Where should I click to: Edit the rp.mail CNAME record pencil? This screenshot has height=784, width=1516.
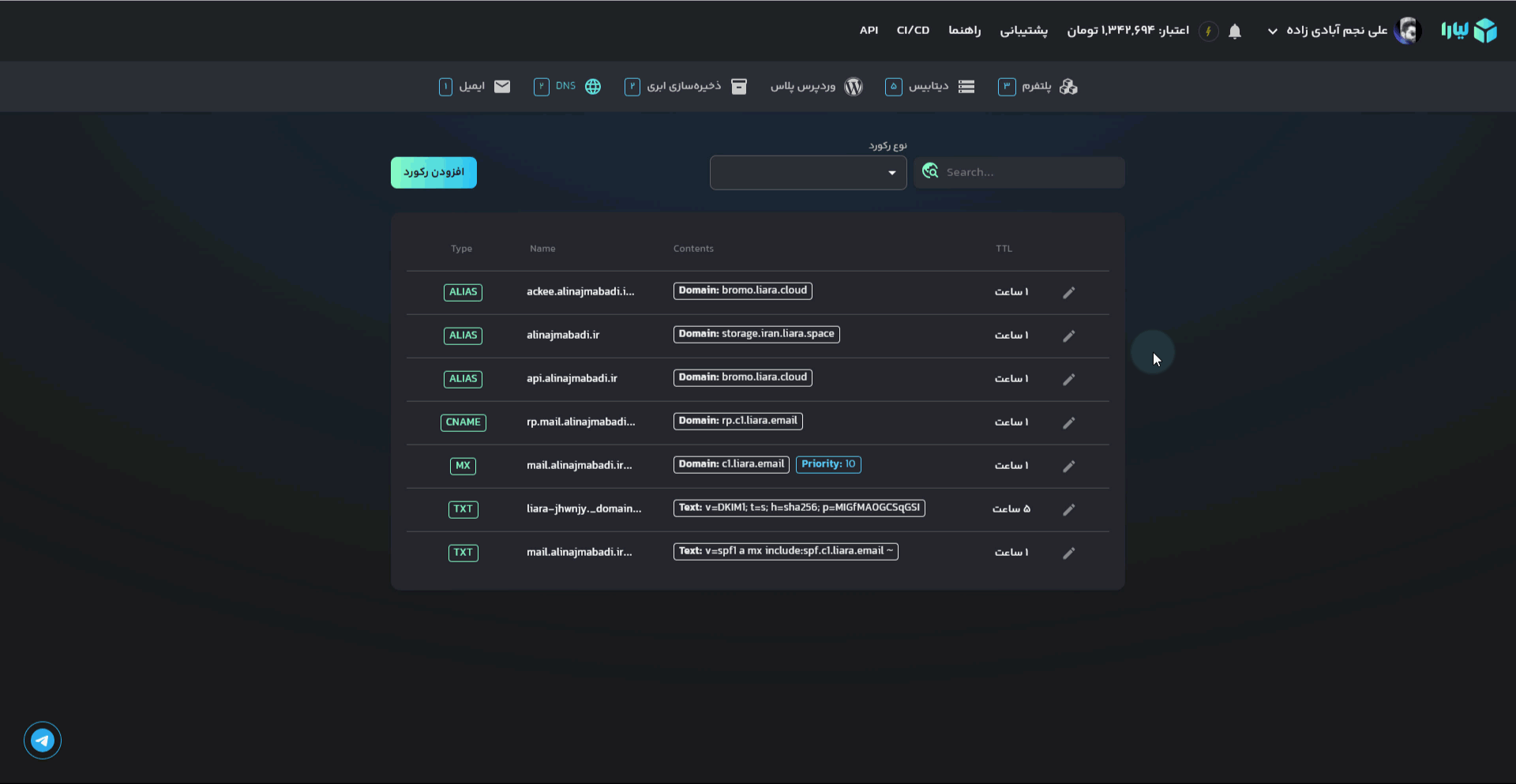click(1068, 422)
